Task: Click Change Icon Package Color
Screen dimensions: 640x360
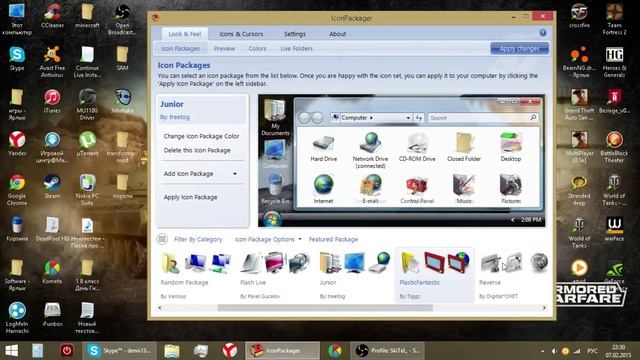Action: click(x=201, y=136)
